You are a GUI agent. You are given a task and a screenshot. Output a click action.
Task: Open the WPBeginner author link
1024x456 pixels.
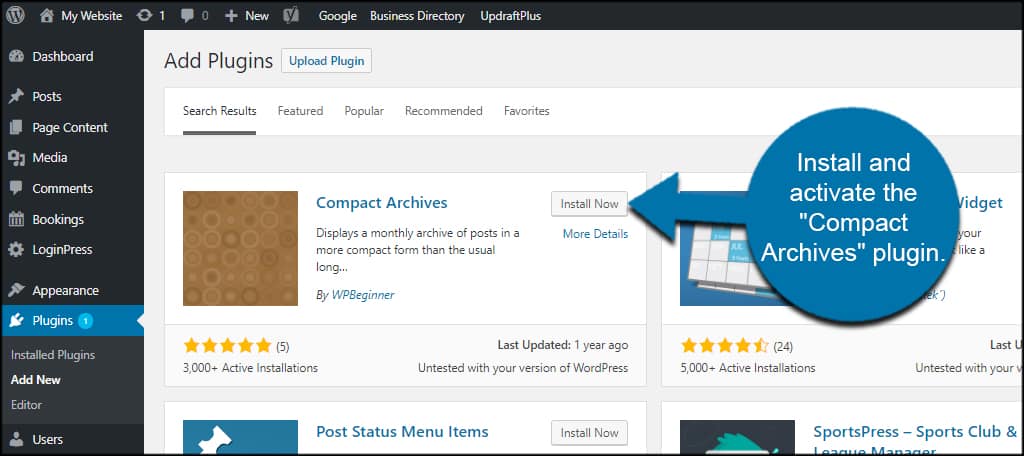362,295
